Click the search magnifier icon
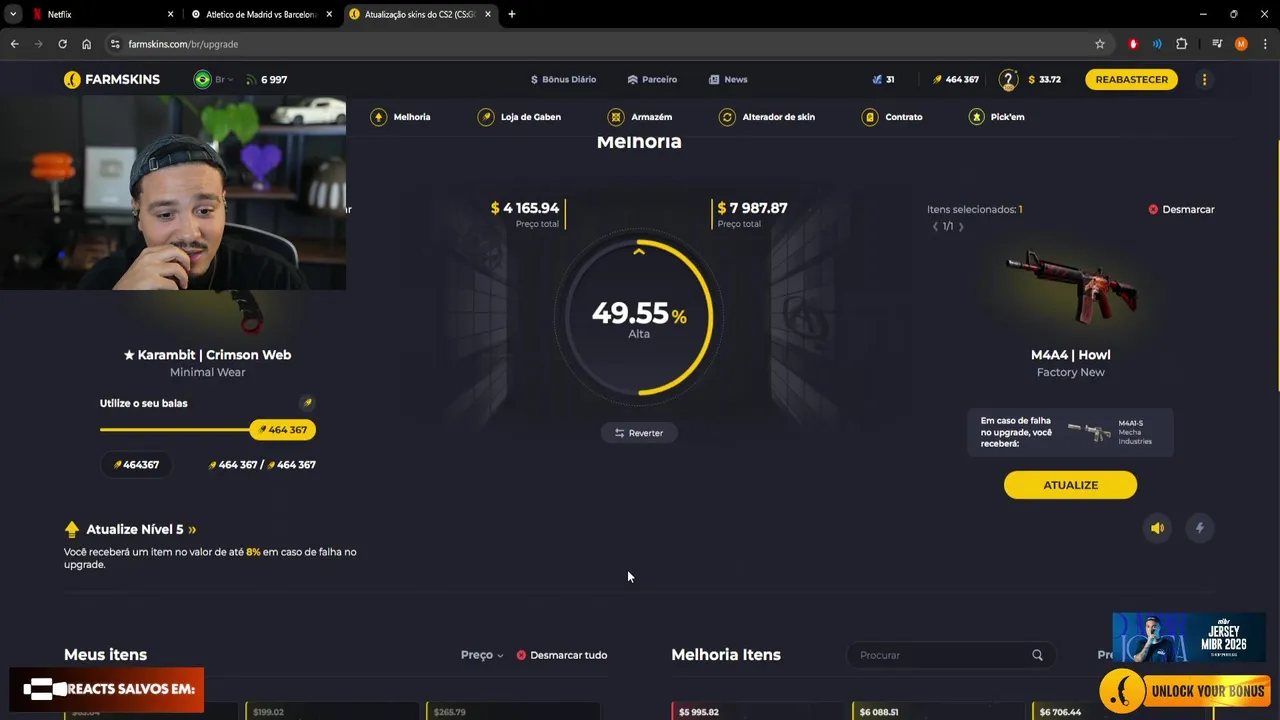The image size is (1280, 720). 1037,655
